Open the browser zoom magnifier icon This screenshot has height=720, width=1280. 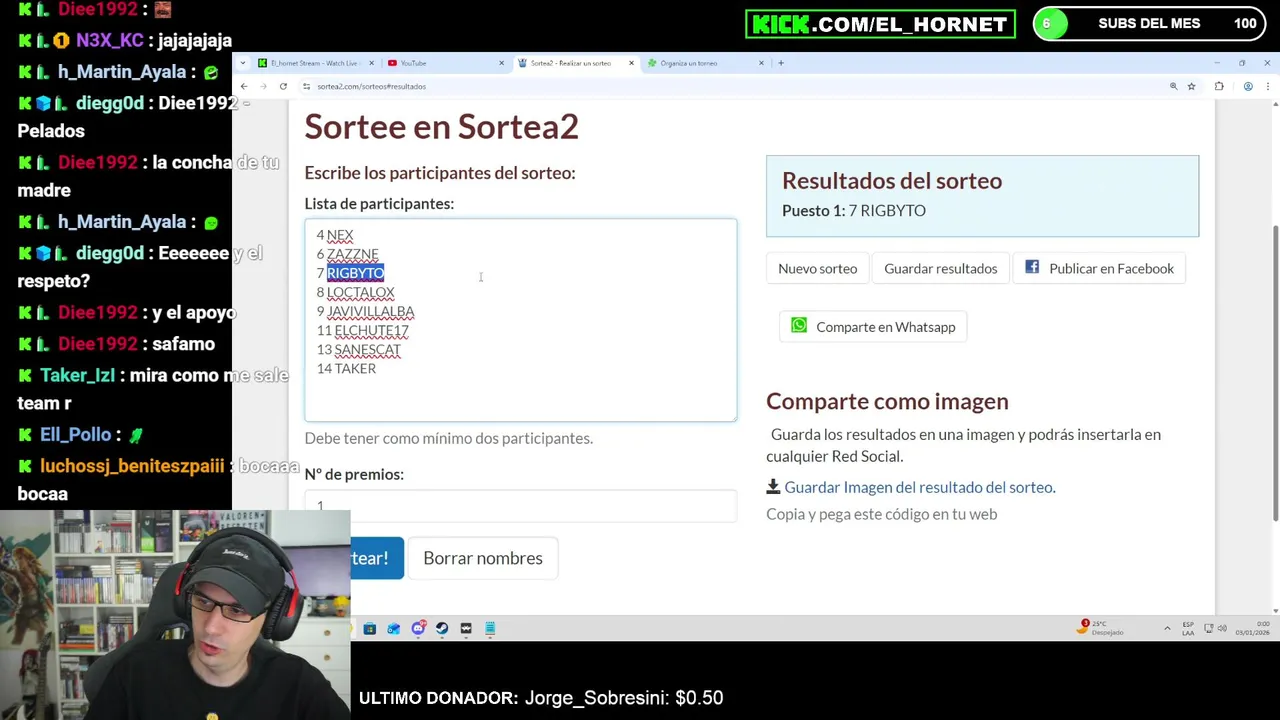click(x=1173, y=87)
